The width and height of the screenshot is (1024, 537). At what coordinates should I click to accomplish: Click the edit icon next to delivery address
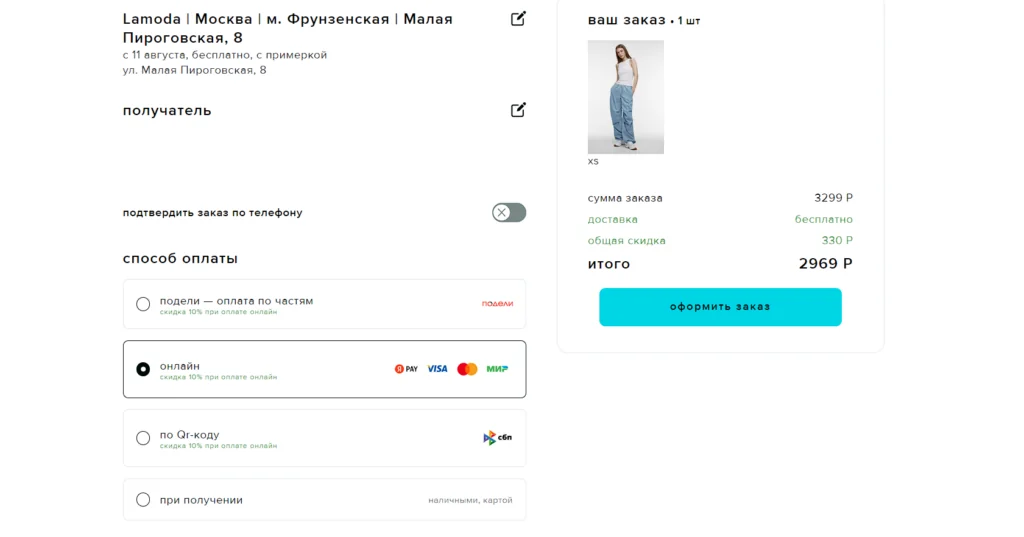click(x=518, y=19)
